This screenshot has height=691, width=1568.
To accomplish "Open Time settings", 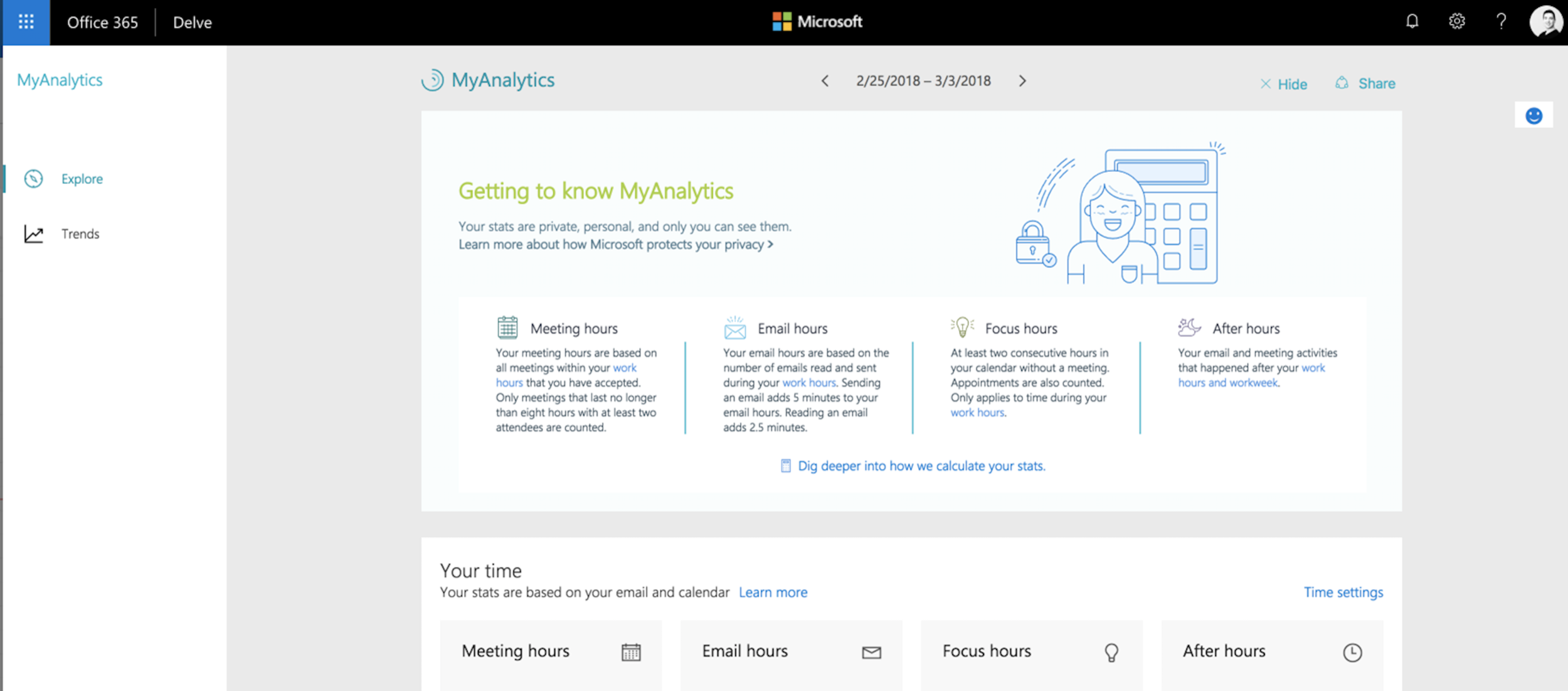I will point(1343,592).
